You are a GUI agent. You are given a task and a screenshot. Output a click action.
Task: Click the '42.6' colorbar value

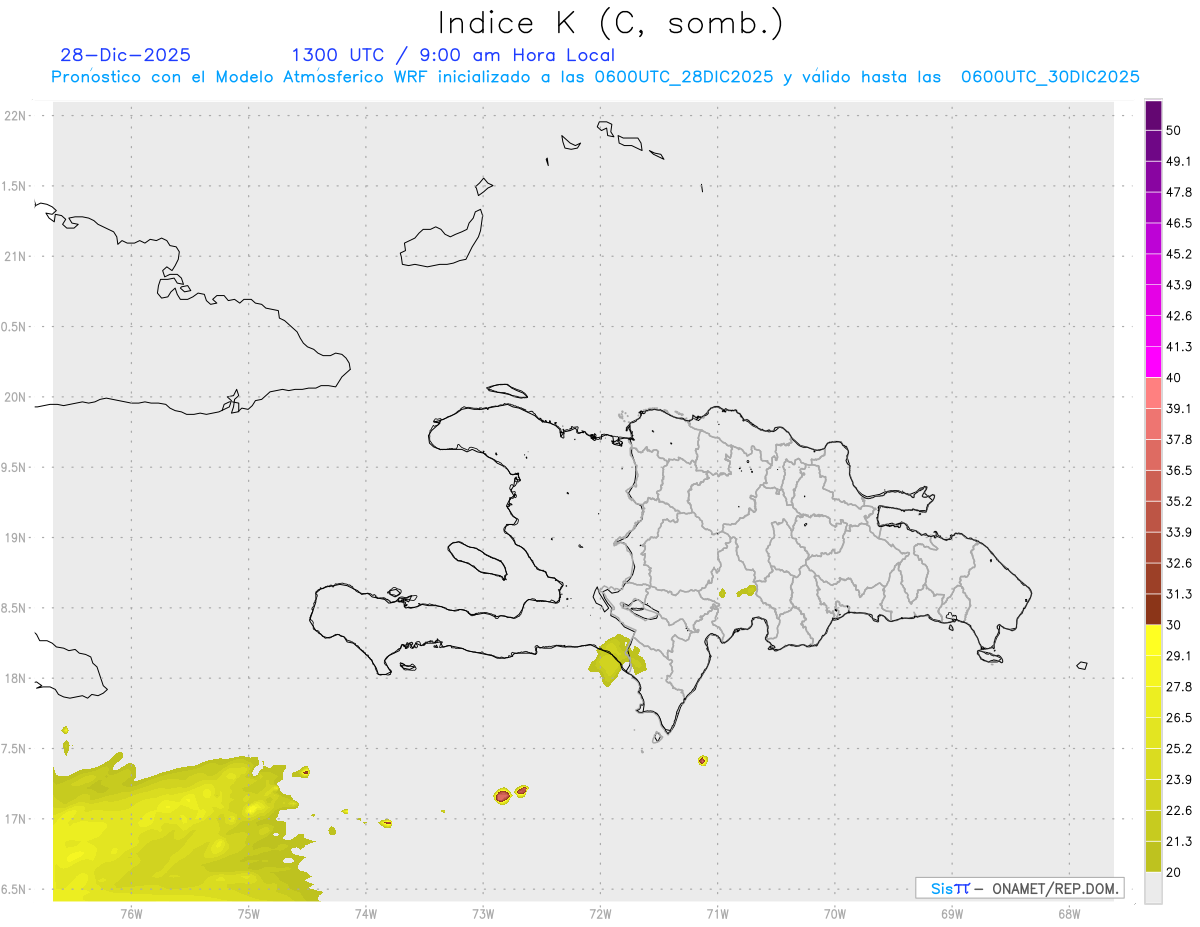1179,316
